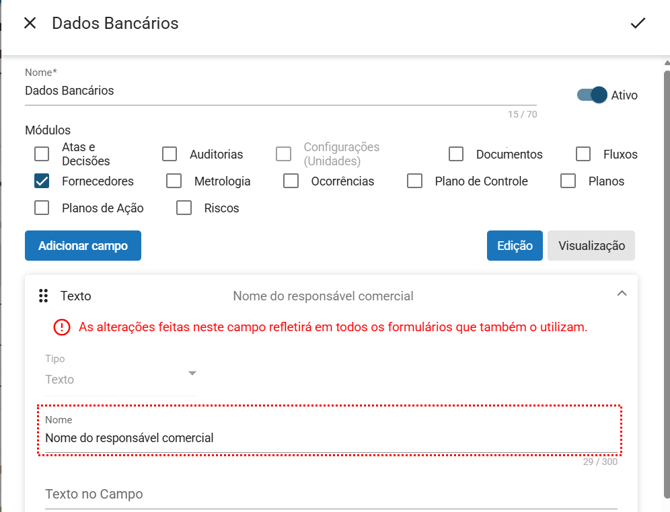This screenshot has height=512, width=670.
Task: Close the Dados Bancários dialog
Action: pos(30,23)
